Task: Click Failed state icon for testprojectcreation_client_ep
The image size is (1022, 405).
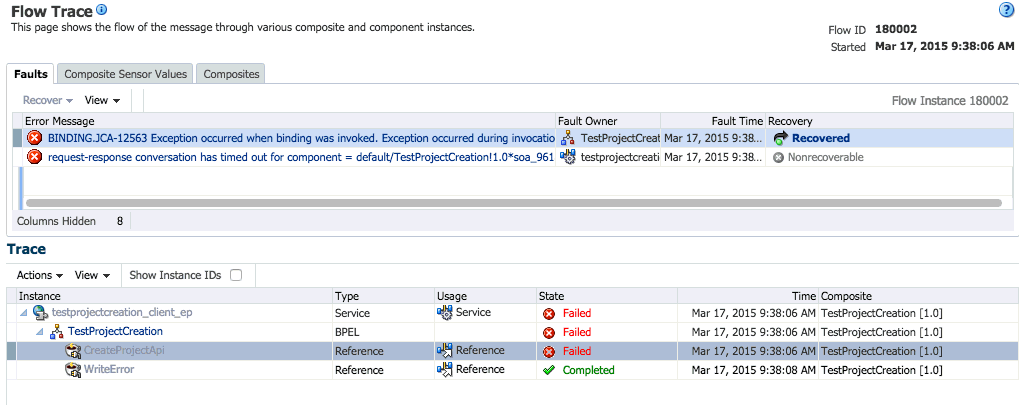Action: pyautogui.click(x=549, y=313)
